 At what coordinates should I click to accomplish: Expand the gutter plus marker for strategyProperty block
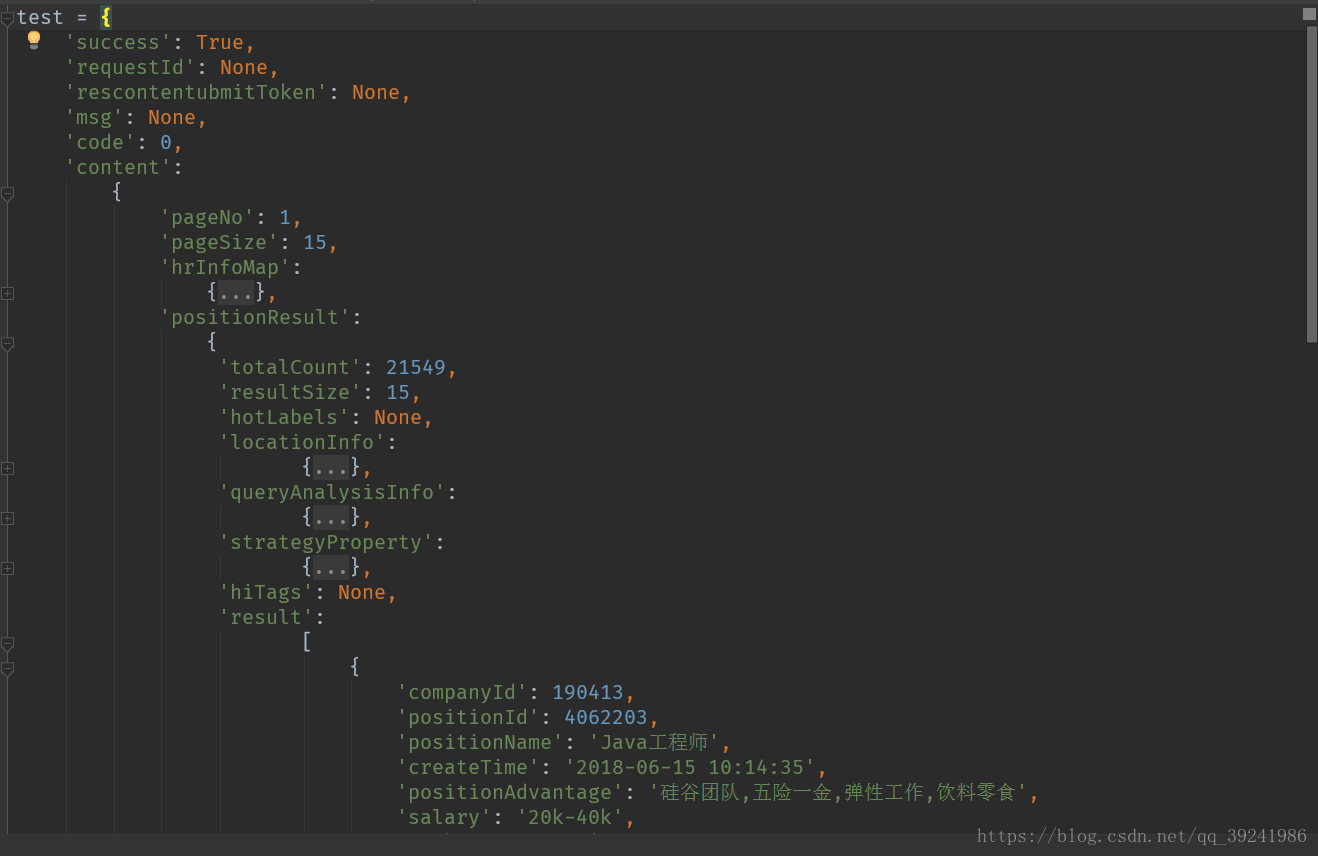tap(7, 568)
